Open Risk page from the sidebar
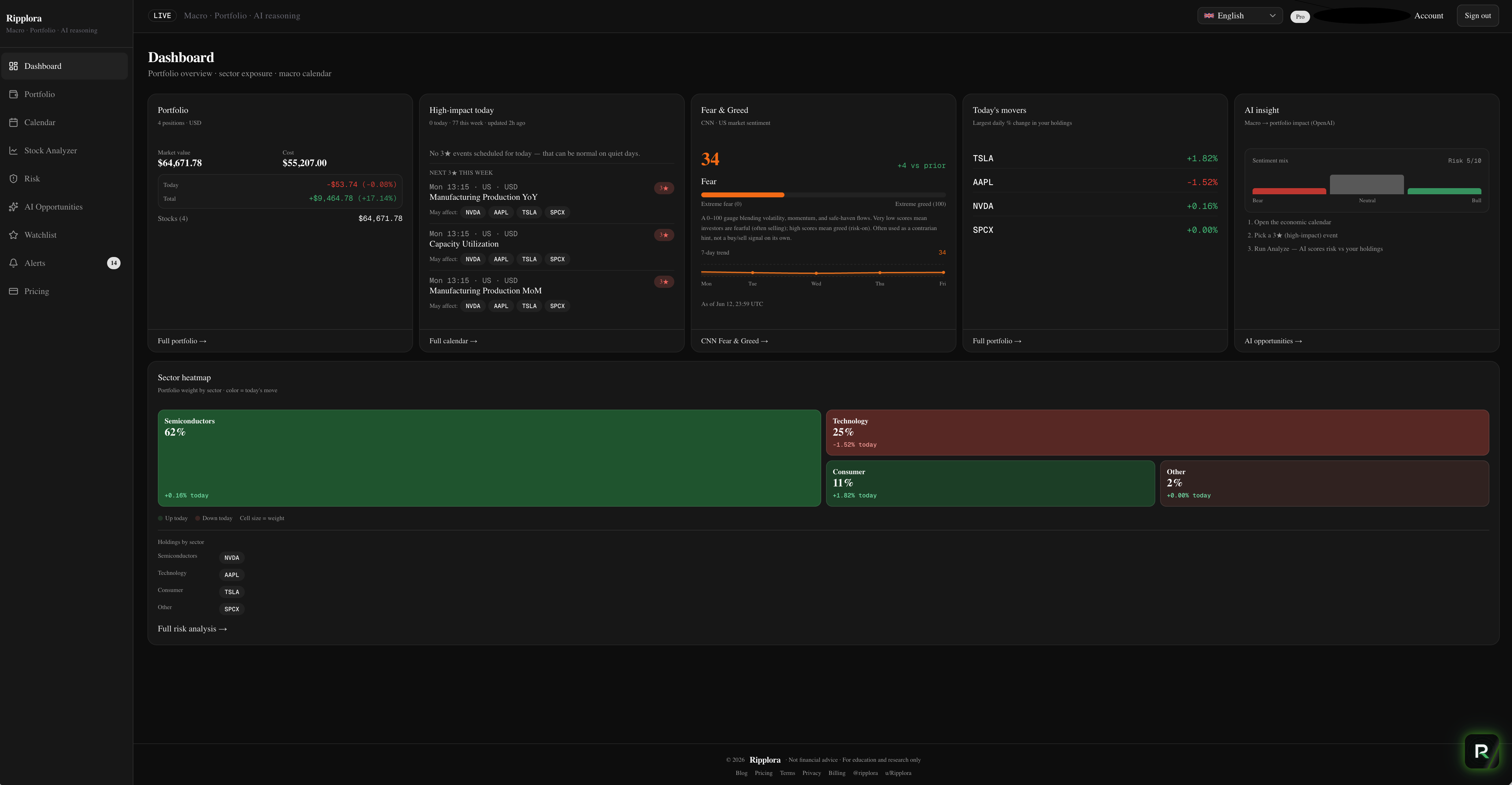 (65, 179)
